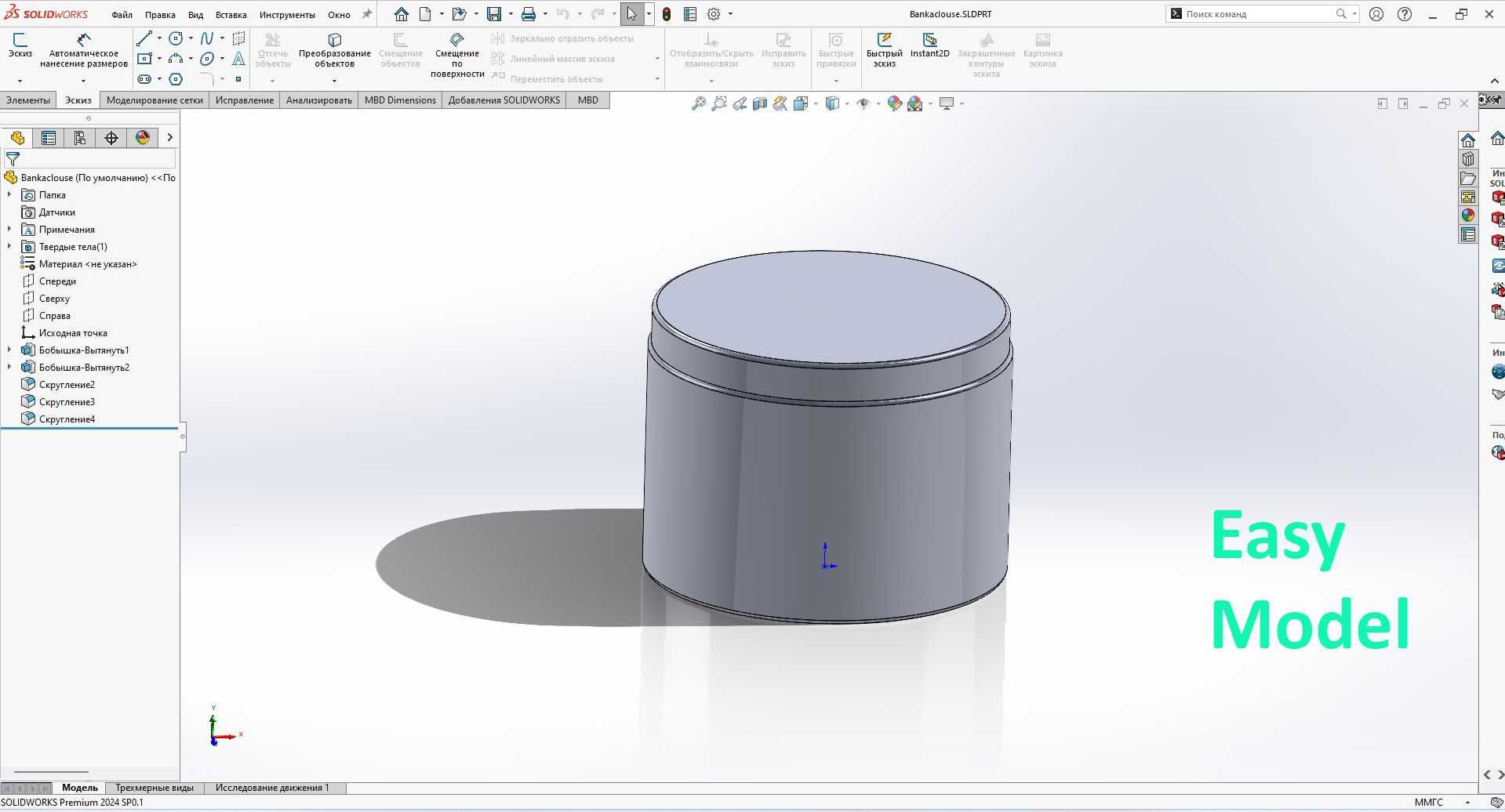1505x812 pixels.
Task: Select the Spline sketch tool
Action: point(207,38)
